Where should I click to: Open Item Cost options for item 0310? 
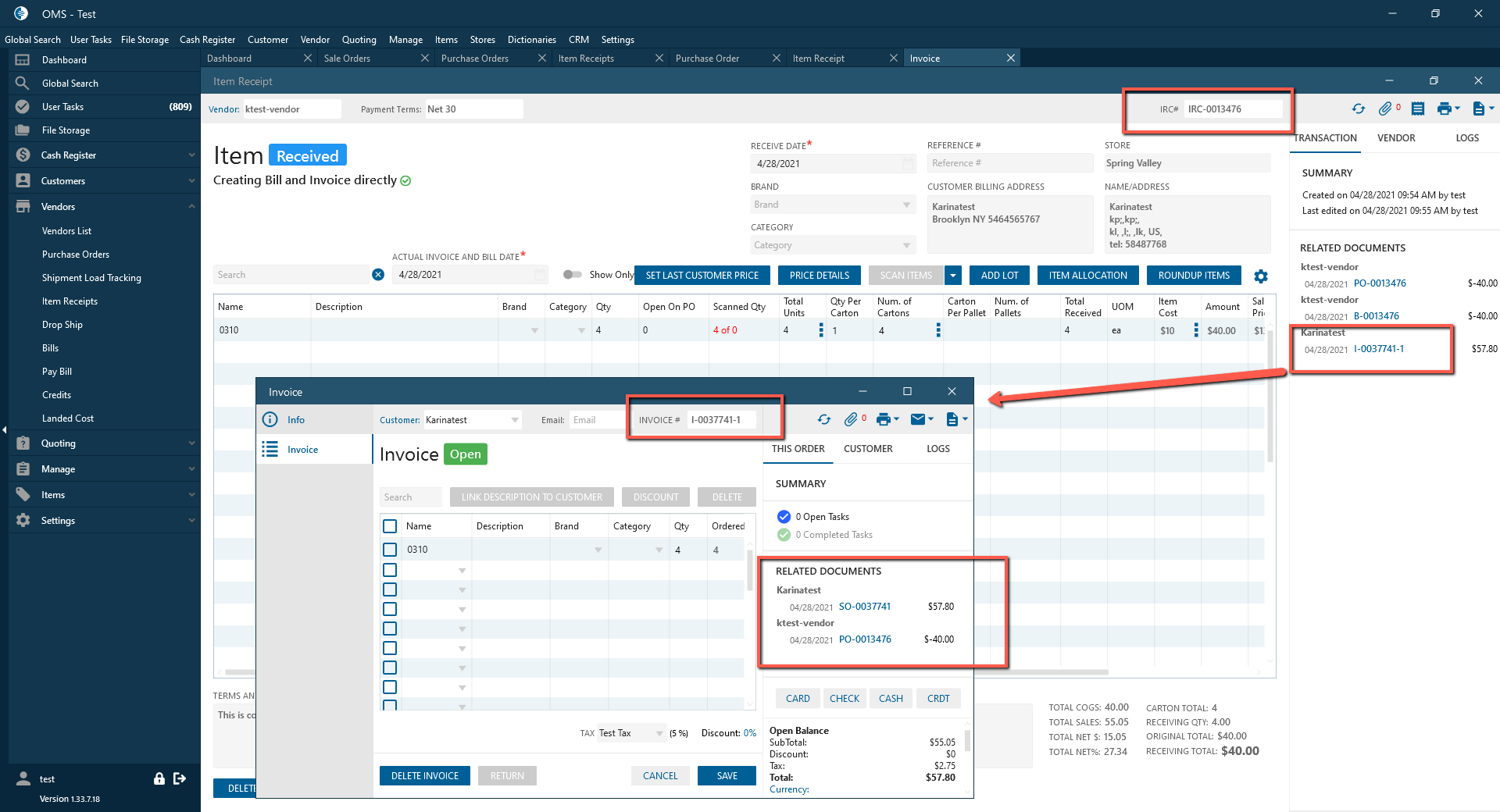[x=1196, y=330]
